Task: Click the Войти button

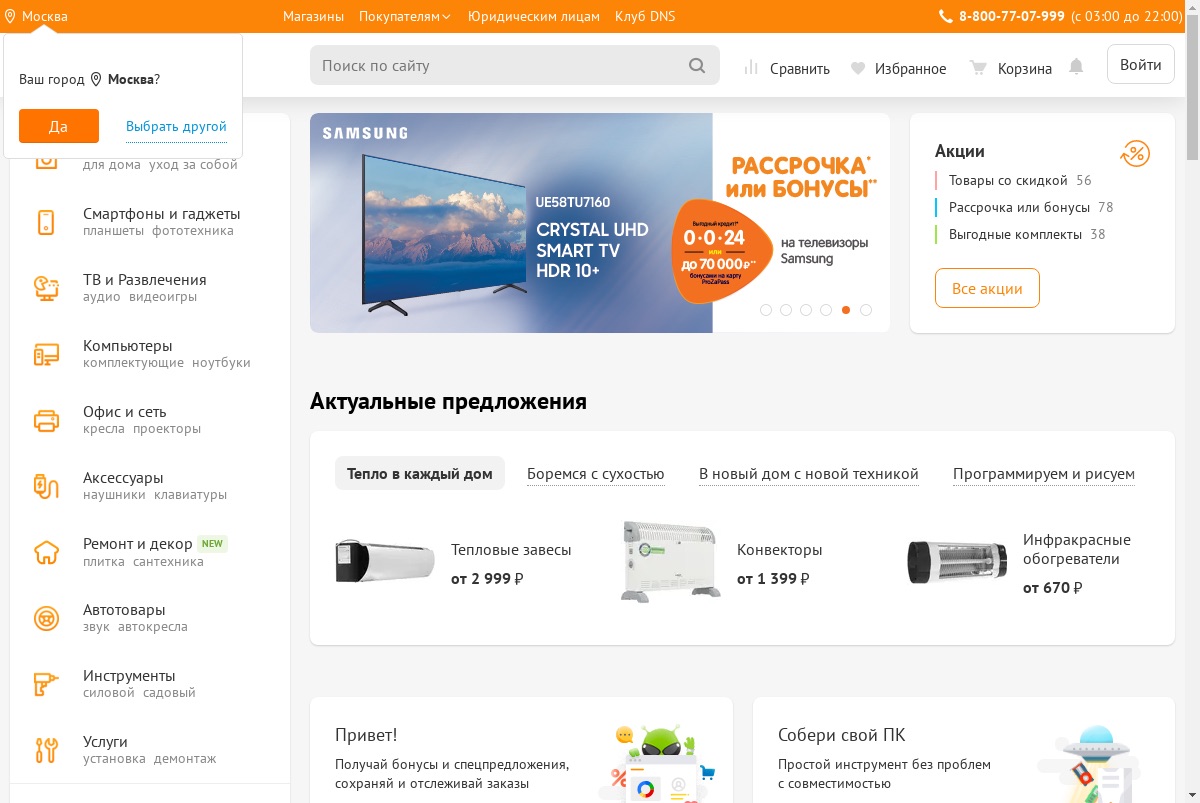Action: (1141, 64)
